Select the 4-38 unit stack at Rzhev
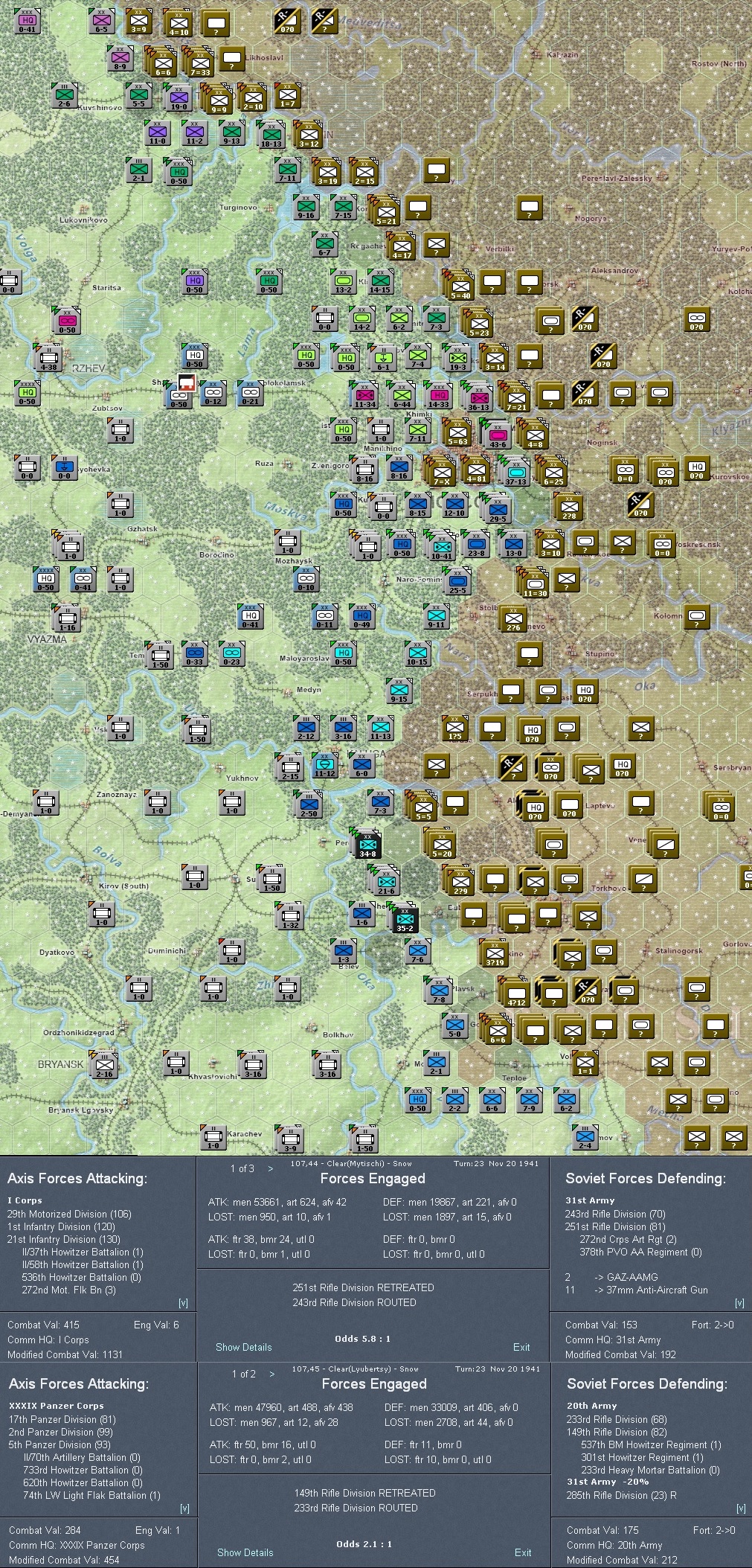 (48, 359)
